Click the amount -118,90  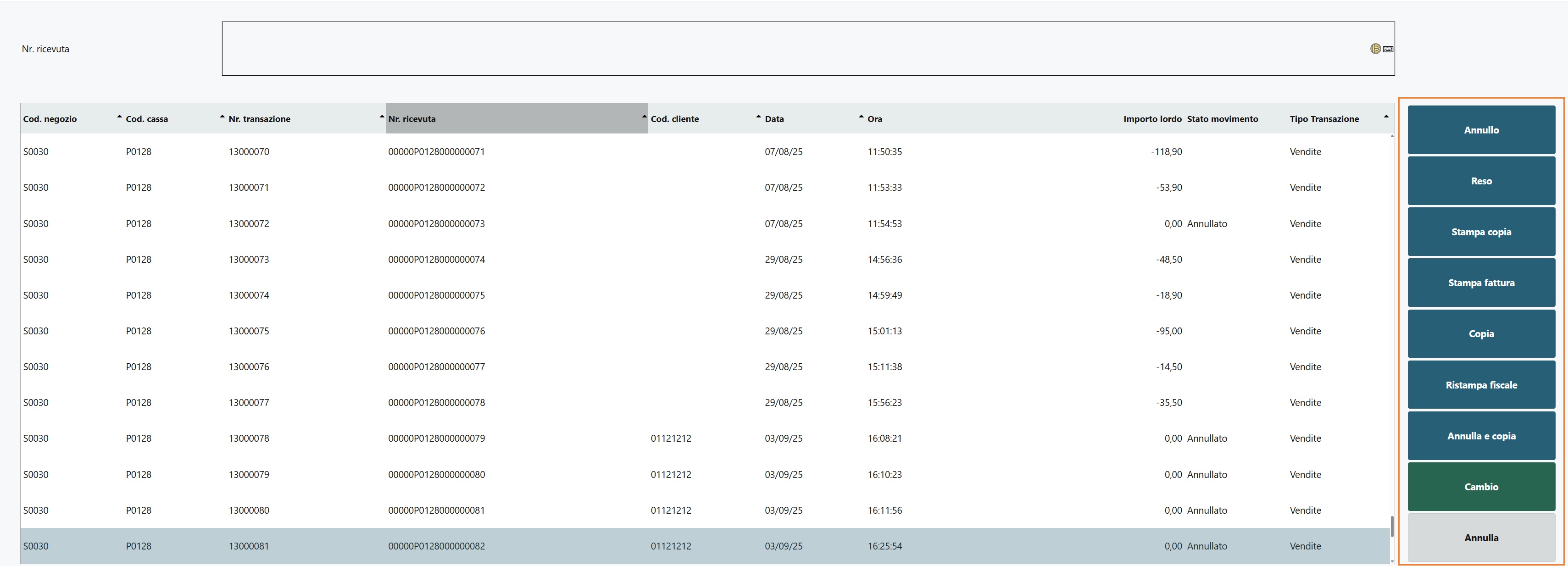(x=1166, y=151)
